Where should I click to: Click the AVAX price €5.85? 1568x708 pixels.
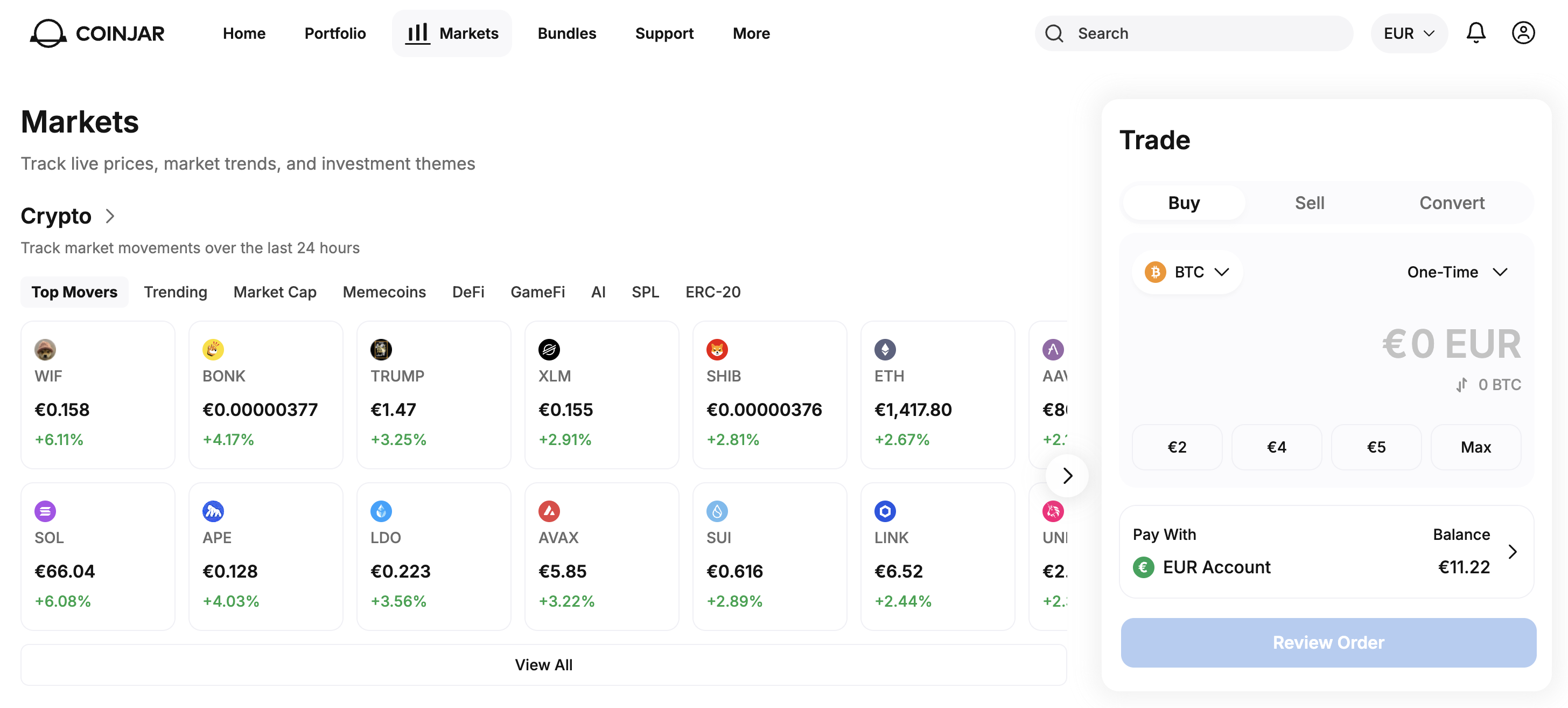[x=563, y=572]
